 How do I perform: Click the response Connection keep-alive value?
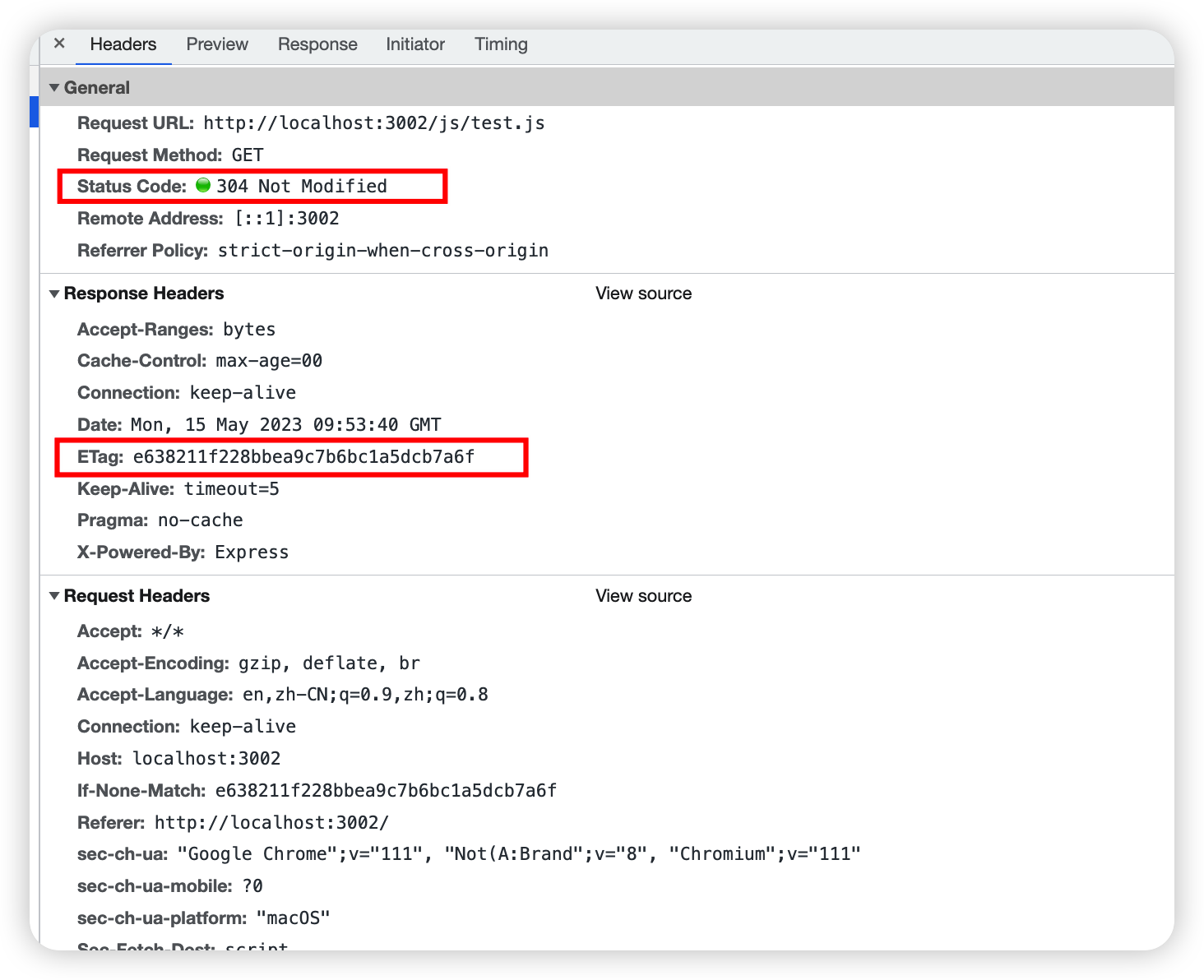(x=243, y=393)
